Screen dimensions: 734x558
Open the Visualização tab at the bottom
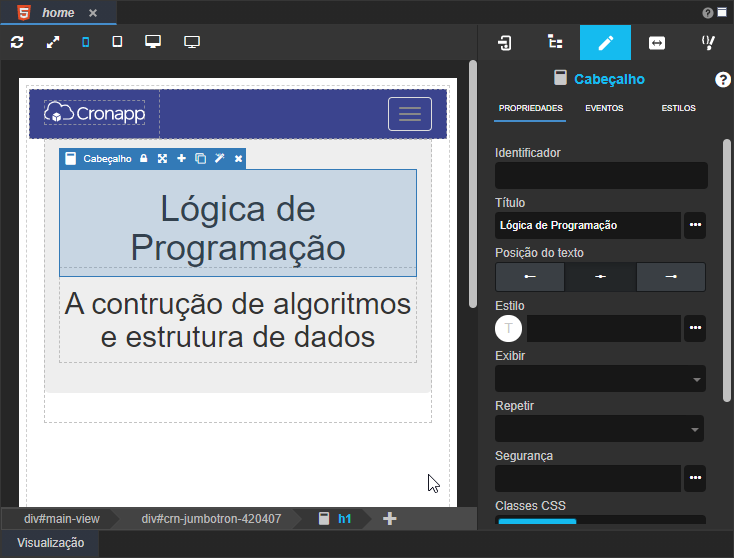coord(51,543)
